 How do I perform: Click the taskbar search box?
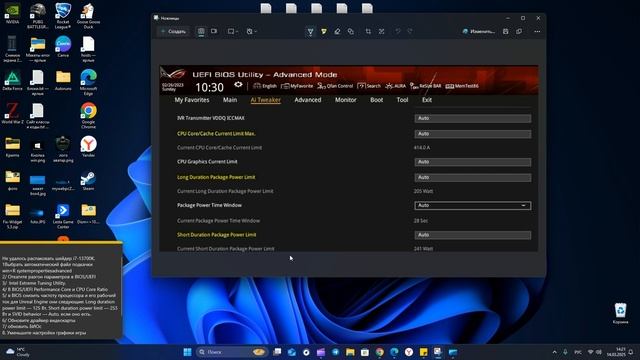pos(231,352)
